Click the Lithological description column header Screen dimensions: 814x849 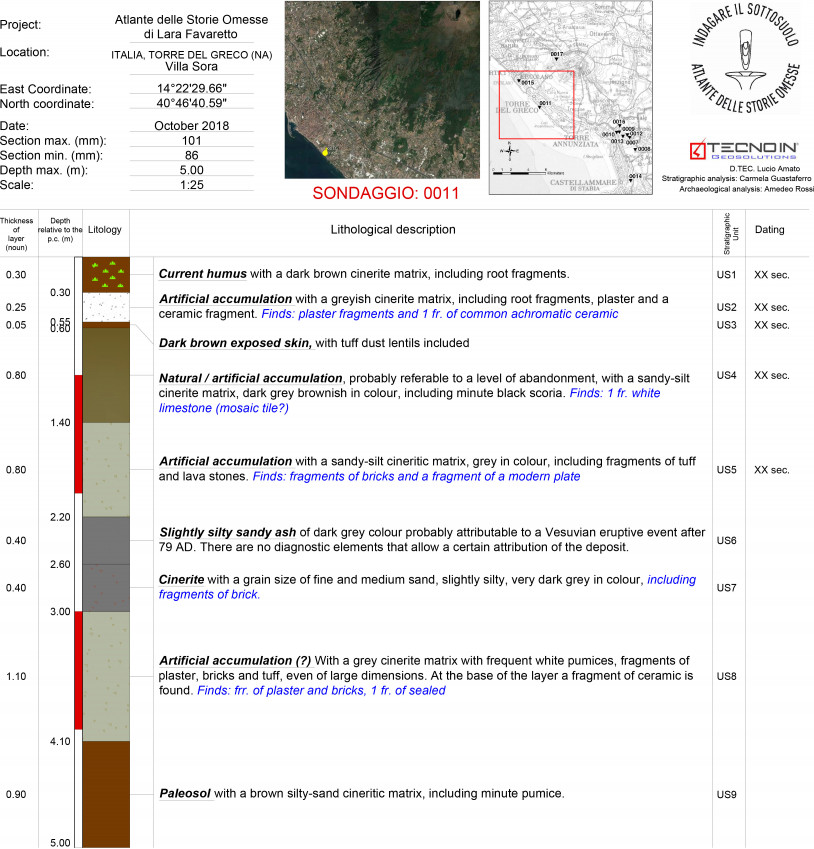pyautogui.click(x=420, y=230)
